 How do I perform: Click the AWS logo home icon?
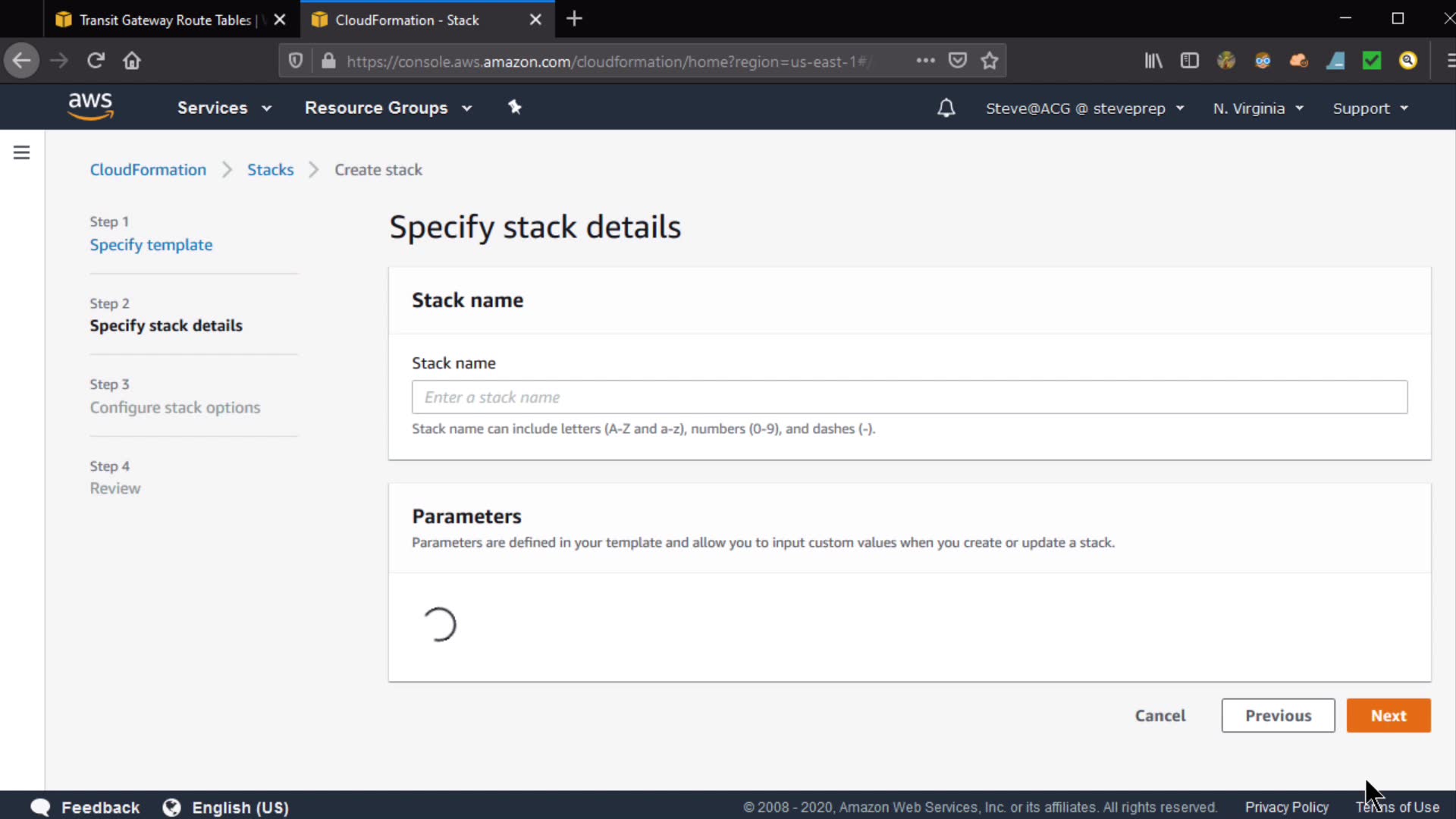pyautogui.click(x=90, y=107)
